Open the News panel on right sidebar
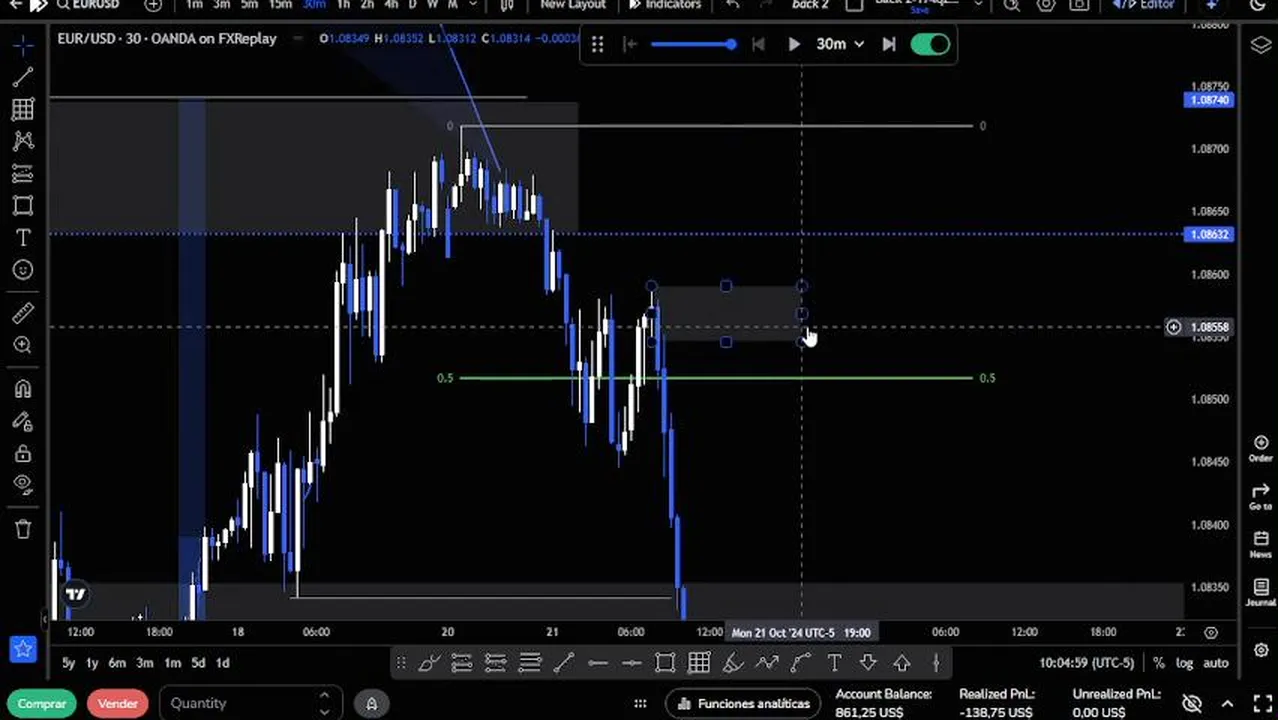 1260,544
